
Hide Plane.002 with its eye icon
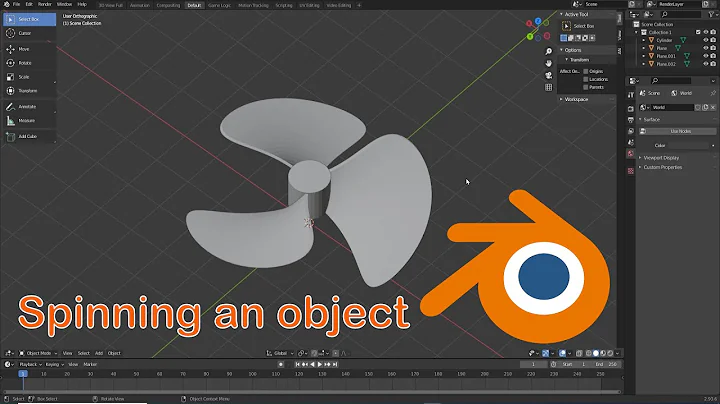[706, 64]
